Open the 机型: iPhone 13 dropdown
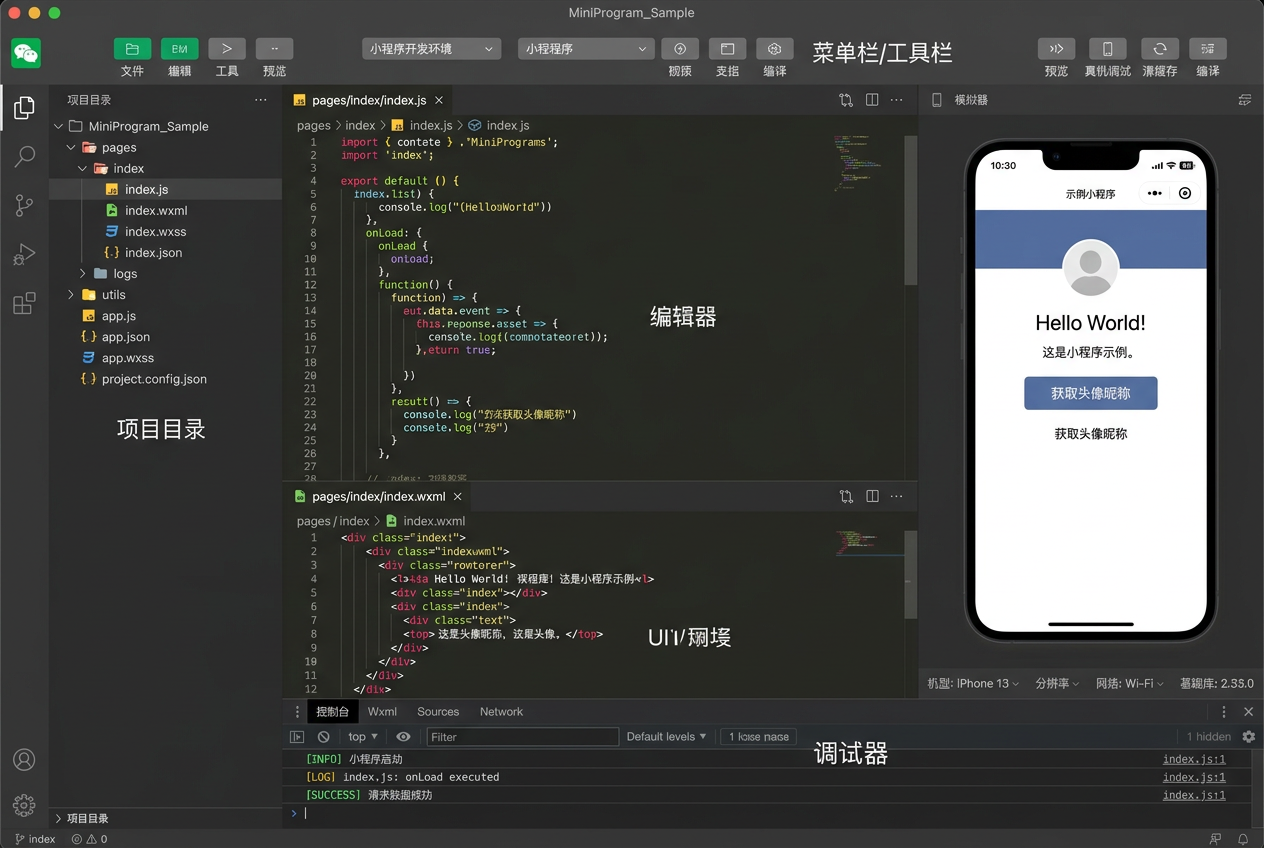 973,683
